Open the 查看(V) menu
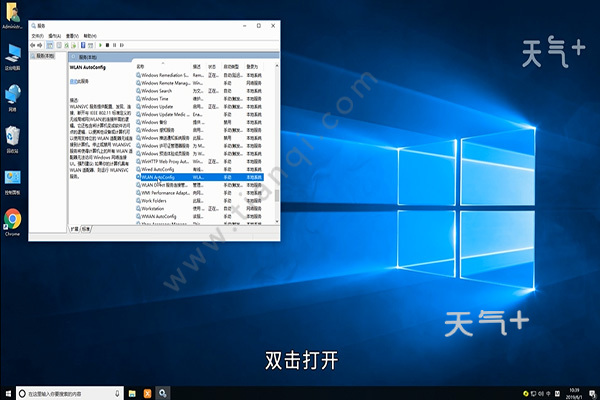The image size is (600, 400). tap(72, 36)
